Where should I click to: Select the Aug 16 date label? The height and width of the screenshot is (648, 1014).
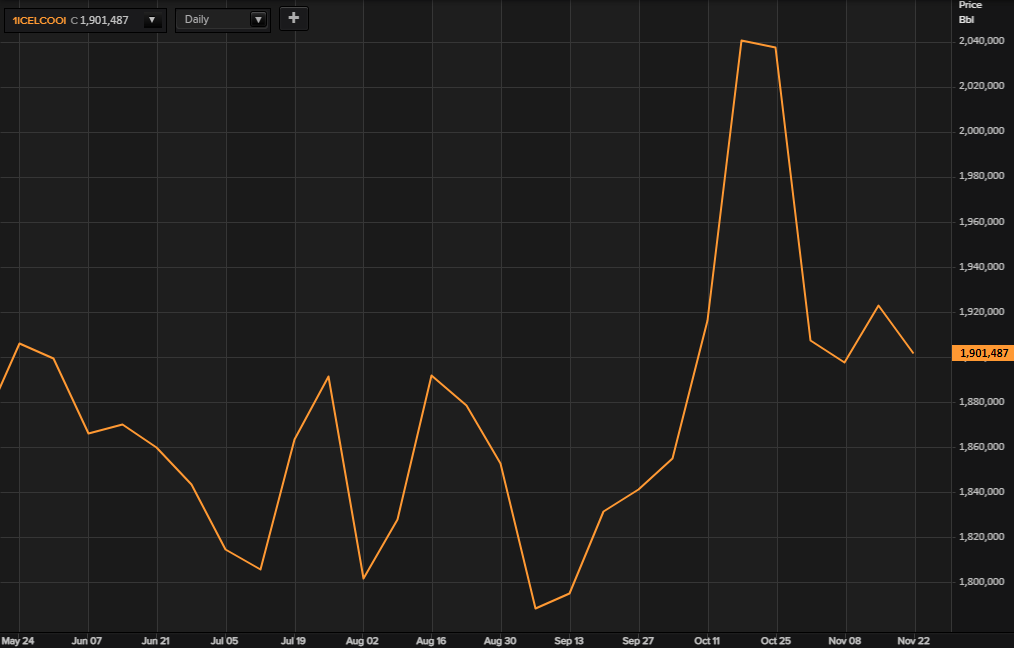[x=431, y=641]
